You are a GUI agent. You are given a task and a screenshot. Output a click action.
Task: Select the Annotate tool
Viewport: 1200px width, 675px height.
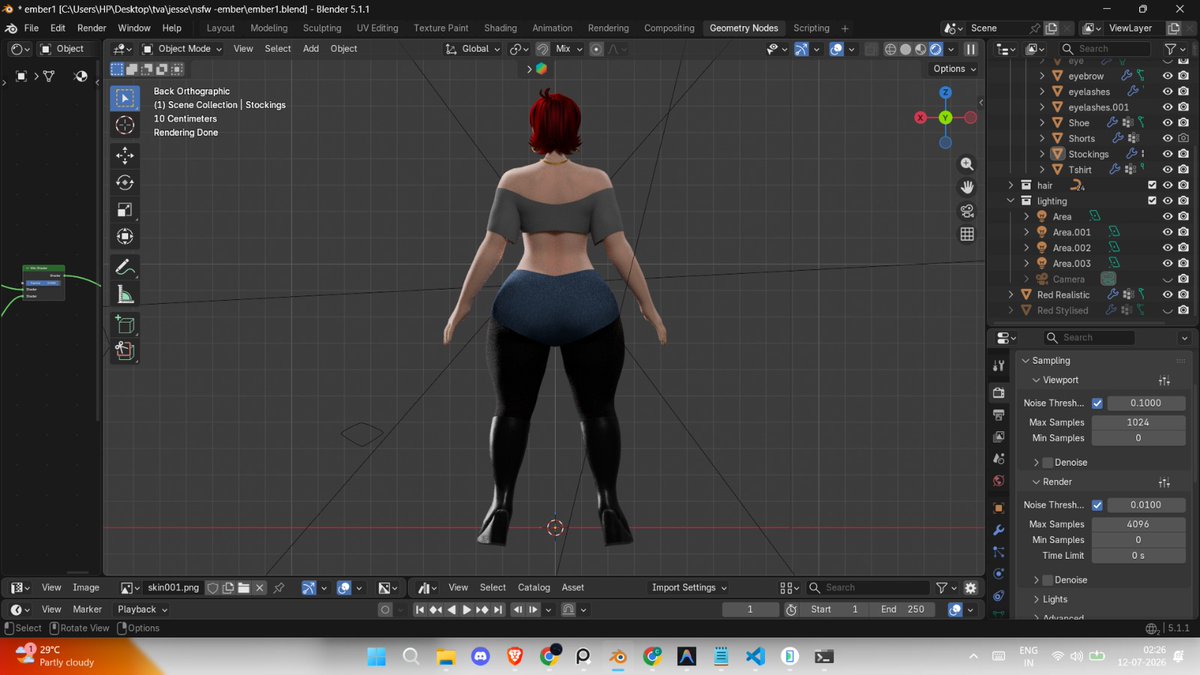tap(125, 267)
